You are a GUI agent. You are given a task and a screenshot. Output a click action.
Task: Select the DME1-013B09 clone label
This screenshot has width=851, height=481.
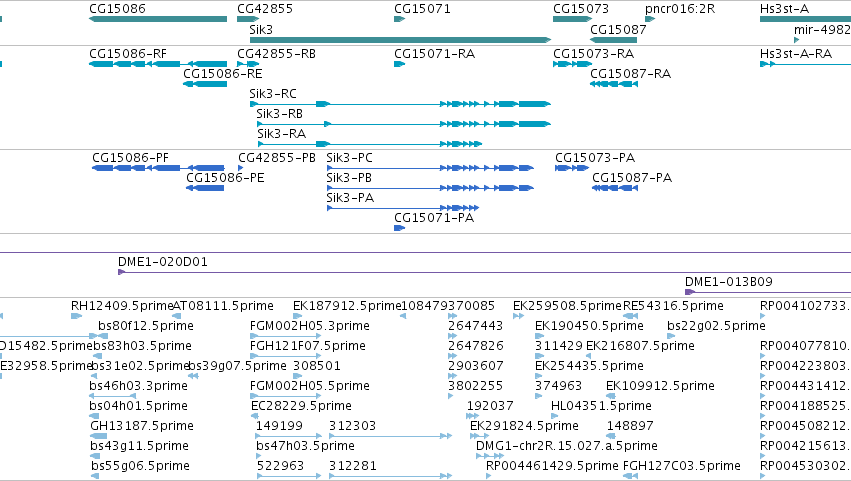729,282
